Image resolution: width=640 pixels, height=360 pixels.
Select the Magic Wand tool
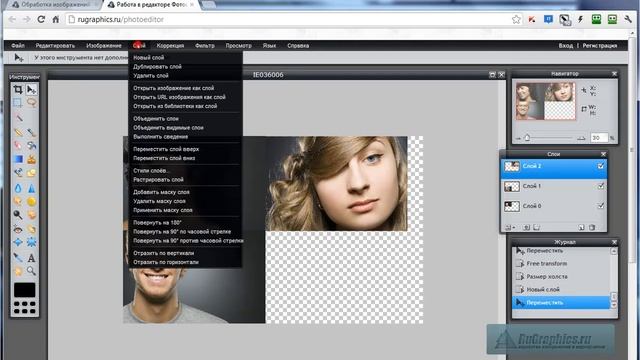coord(18,118)
